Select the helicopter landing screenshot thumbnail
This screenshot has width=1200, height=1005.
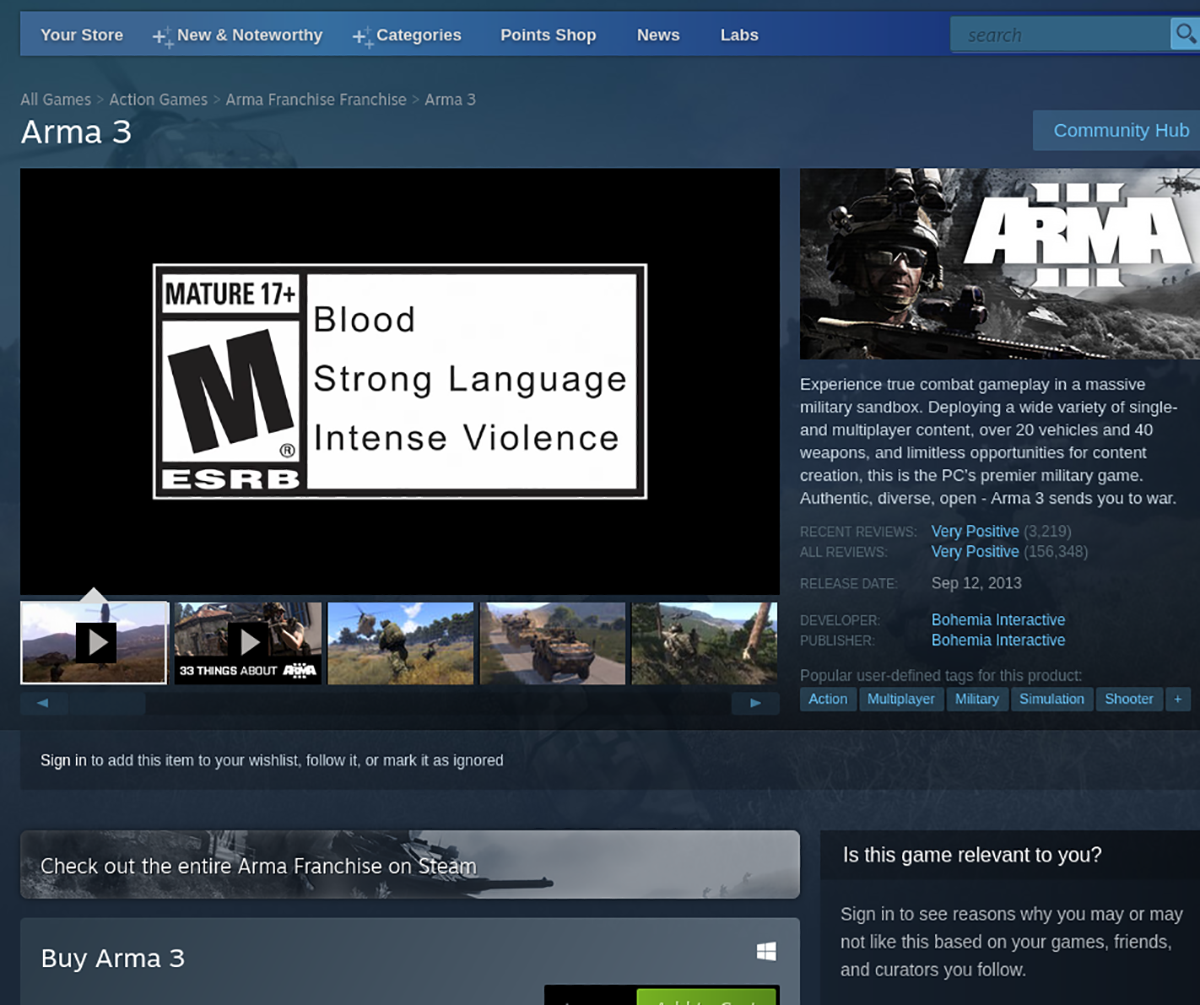[x=401, y=642]
